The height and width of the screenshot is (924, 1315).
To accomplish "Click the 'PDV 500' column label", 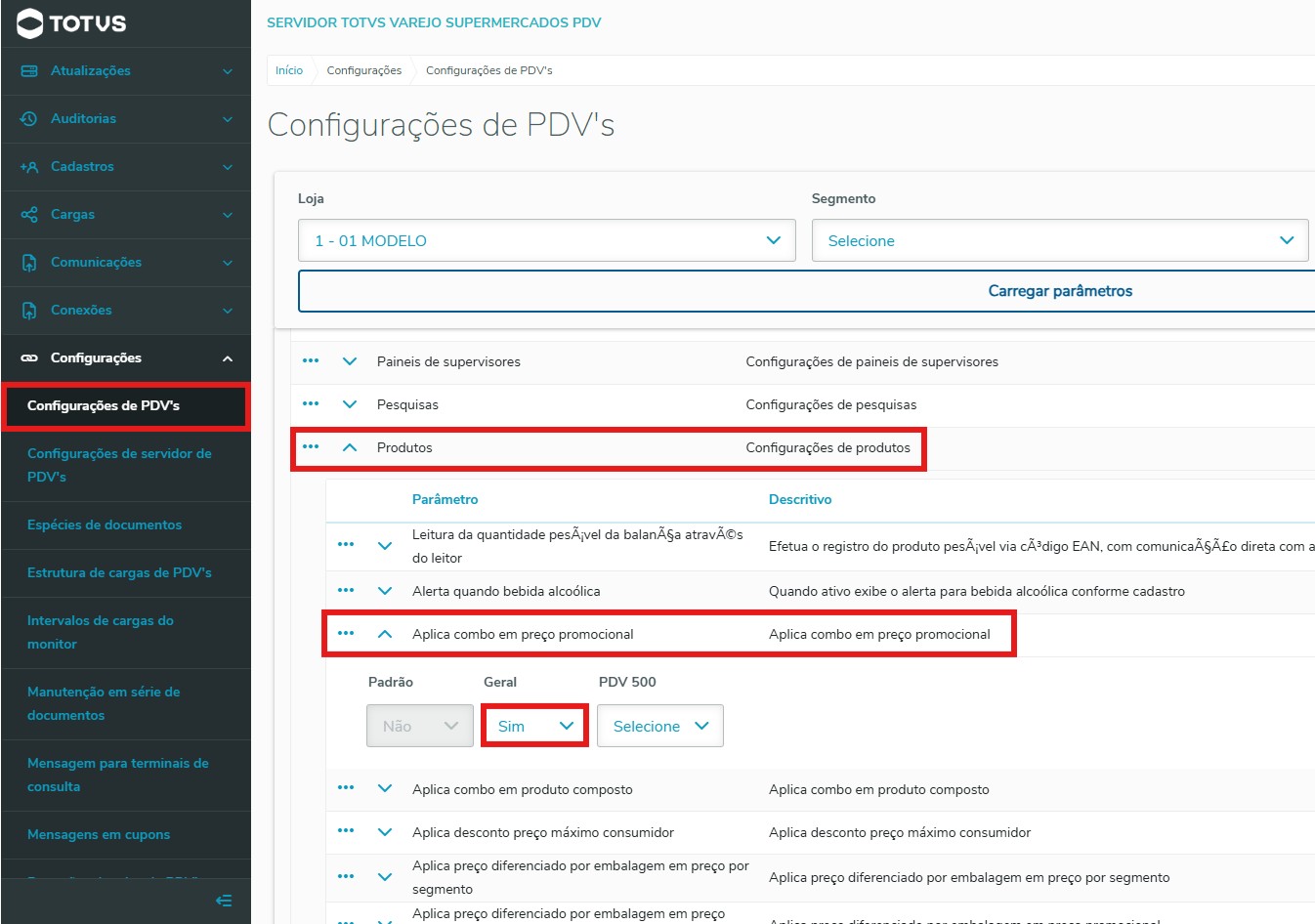I will 627,682.
